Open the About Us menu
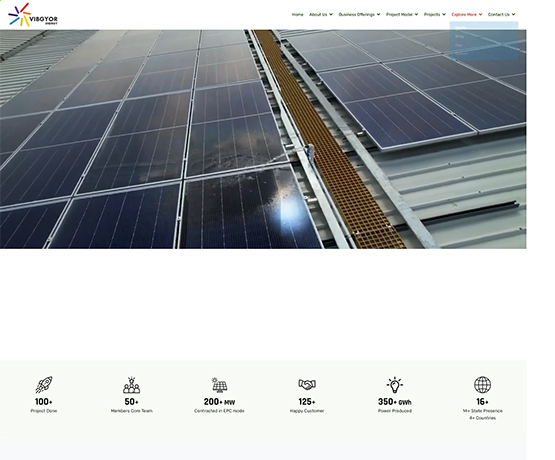555x460 pixels. 321,15
